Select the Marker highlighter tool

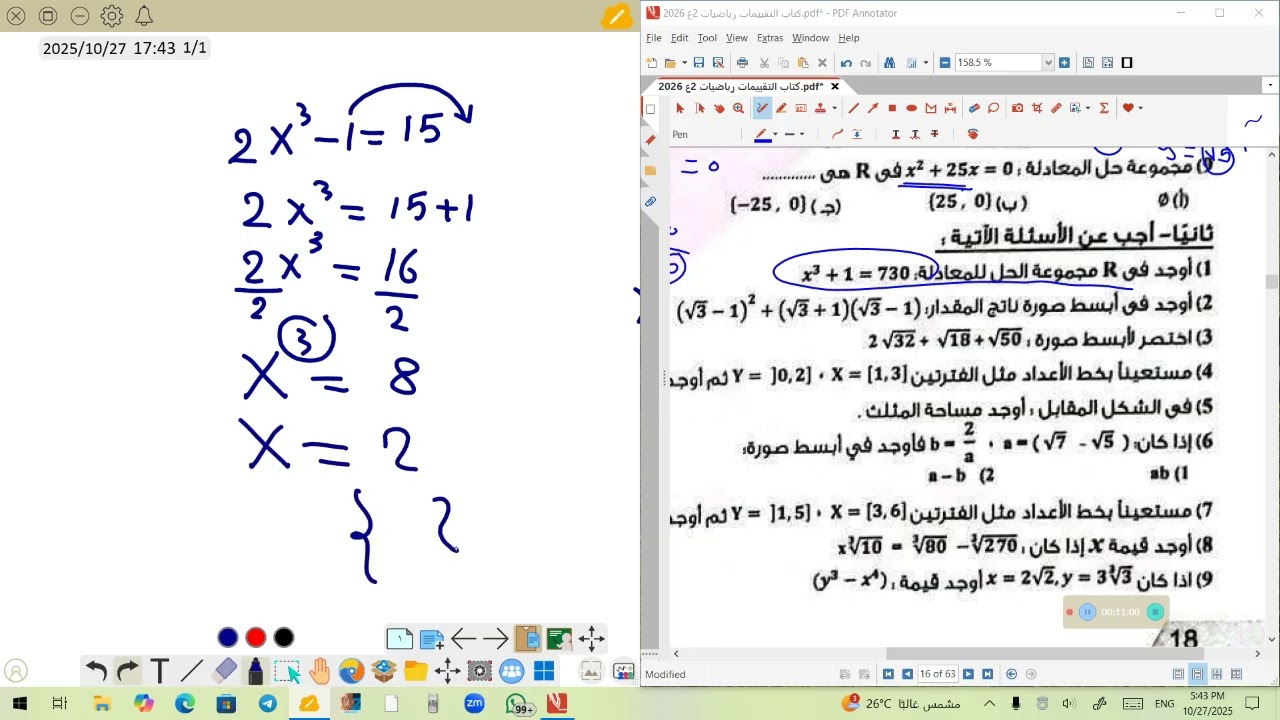(781, 108)
